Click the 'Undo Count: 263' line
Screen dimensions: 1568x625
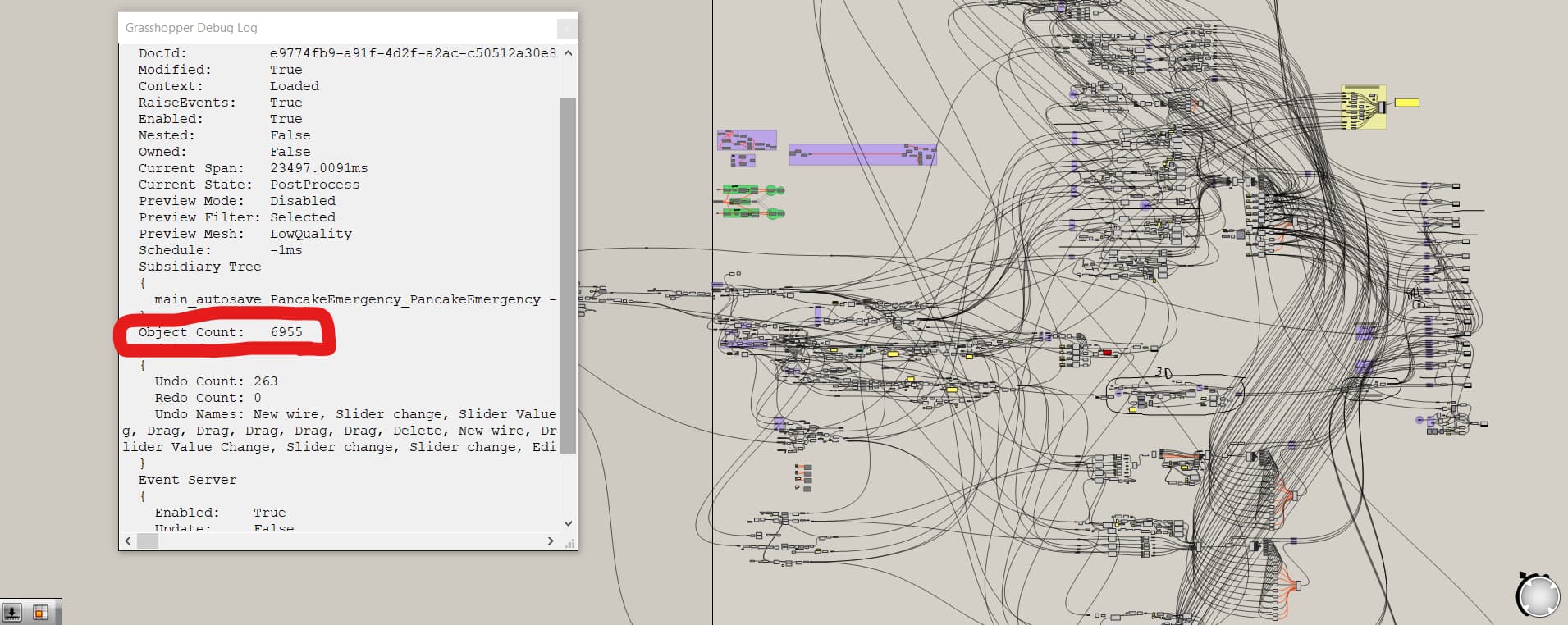pyautogui.click(x=216, y=381)
